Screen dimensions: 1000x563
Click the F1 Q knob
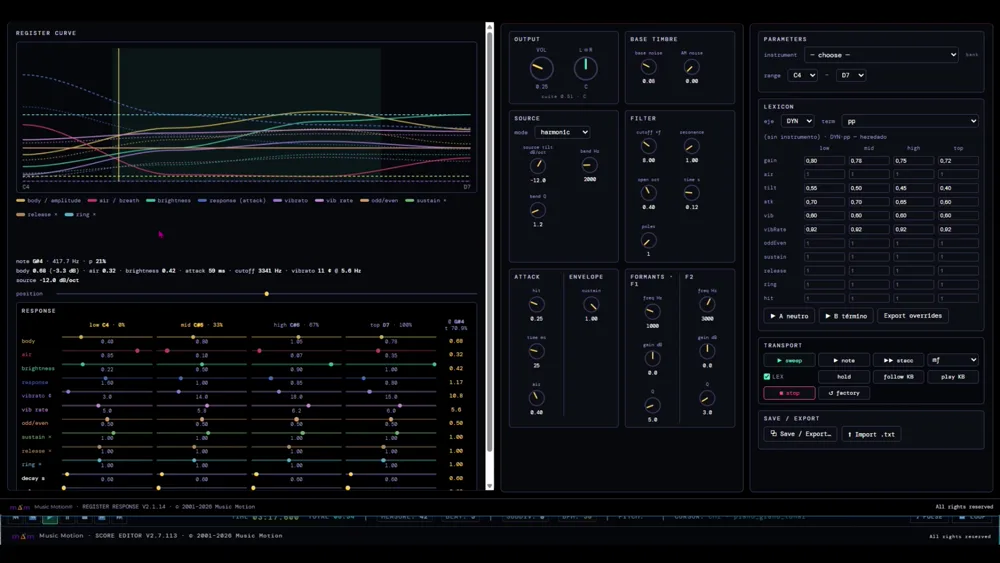[652, 406]
